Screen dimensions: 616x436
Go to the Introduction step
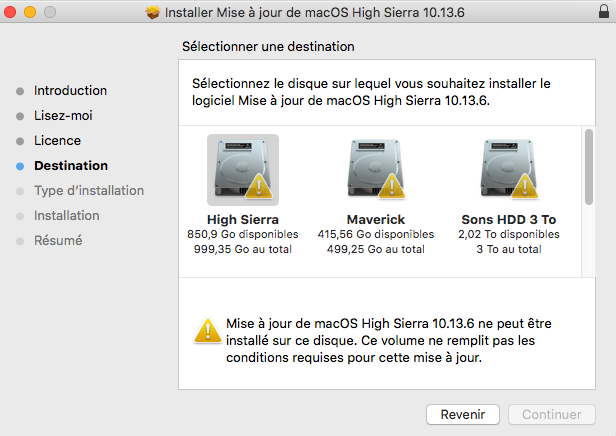coord(70,91)
